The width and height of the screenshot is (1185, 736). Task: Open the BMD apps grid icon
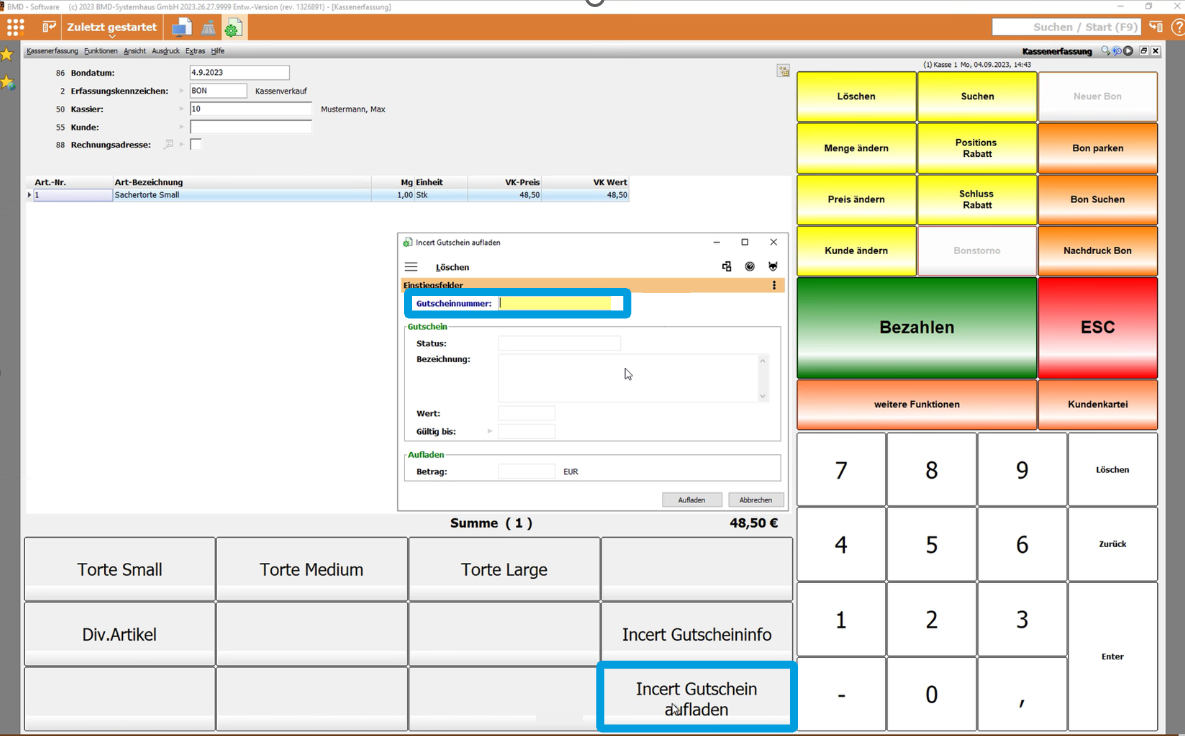15,27
